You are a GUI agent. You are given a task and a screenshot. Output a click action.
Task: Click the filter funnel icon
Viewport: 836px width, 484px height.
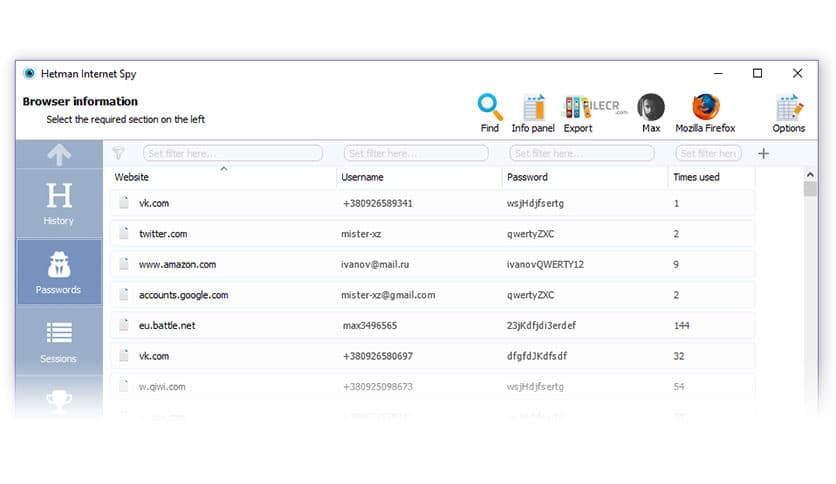[x=118, y=154]
